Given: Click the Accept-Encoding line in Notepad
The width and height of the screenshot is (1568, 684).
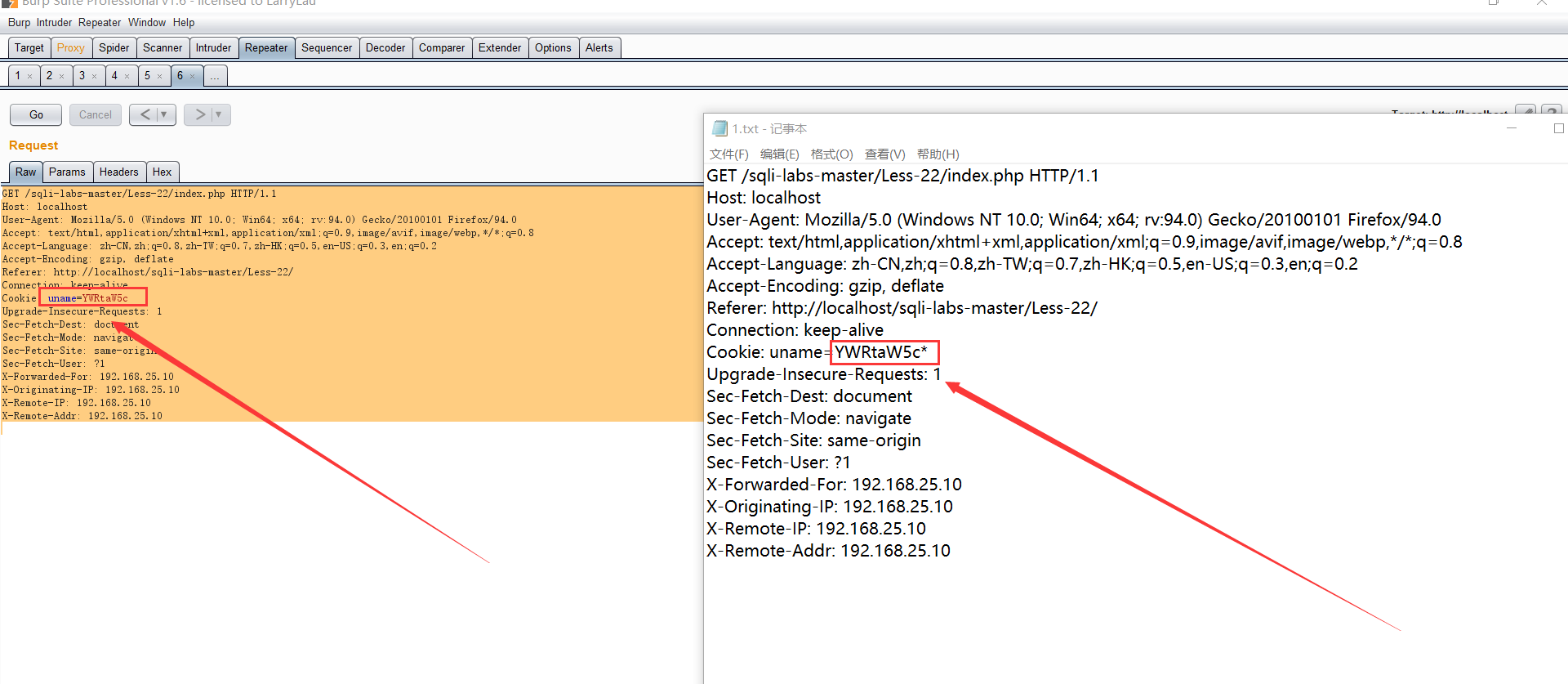Looking at the screenshot, I should [825, 286].
